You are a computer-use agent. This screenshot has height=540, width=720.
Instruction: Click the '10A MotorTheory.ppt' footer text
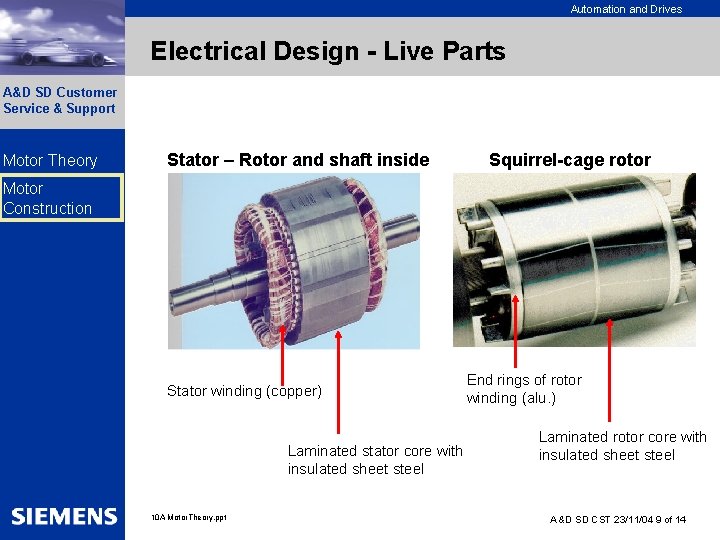(189, 518)
